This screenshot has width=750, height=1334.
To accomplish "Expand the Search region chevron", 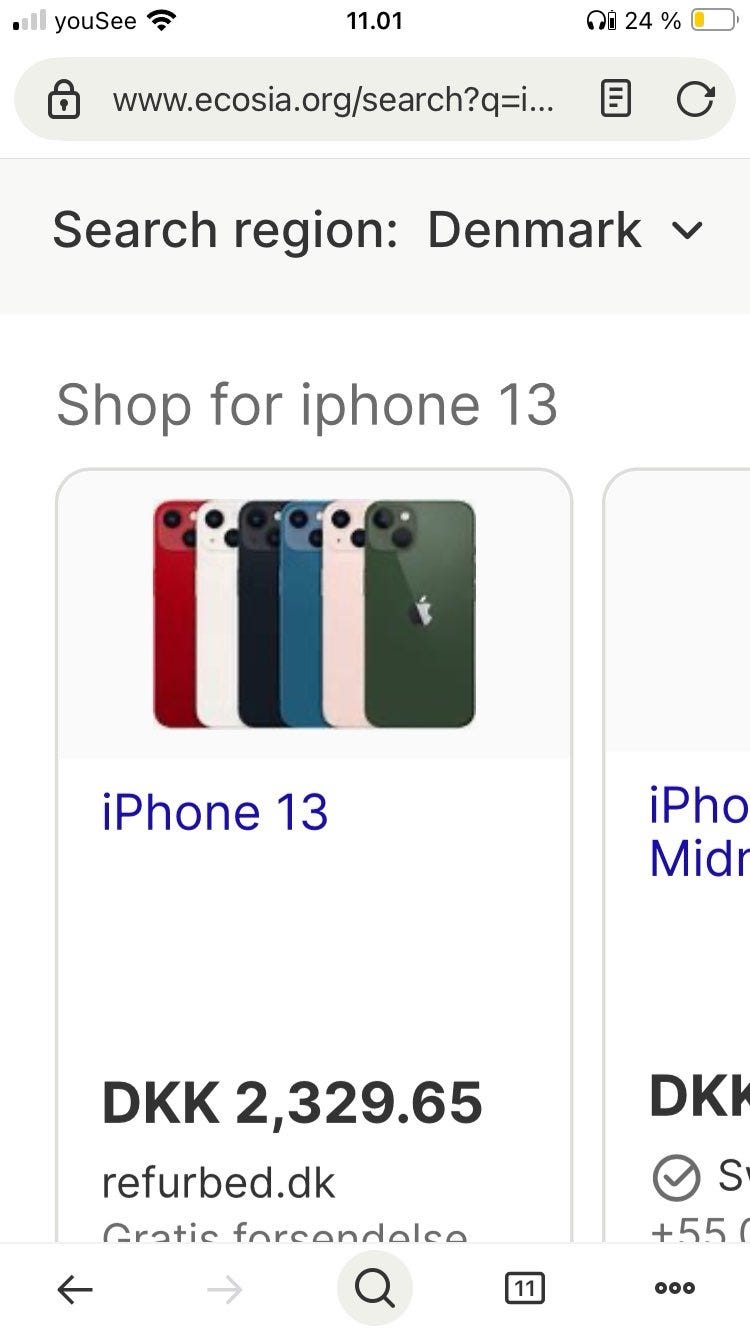I will click(687, 231).
